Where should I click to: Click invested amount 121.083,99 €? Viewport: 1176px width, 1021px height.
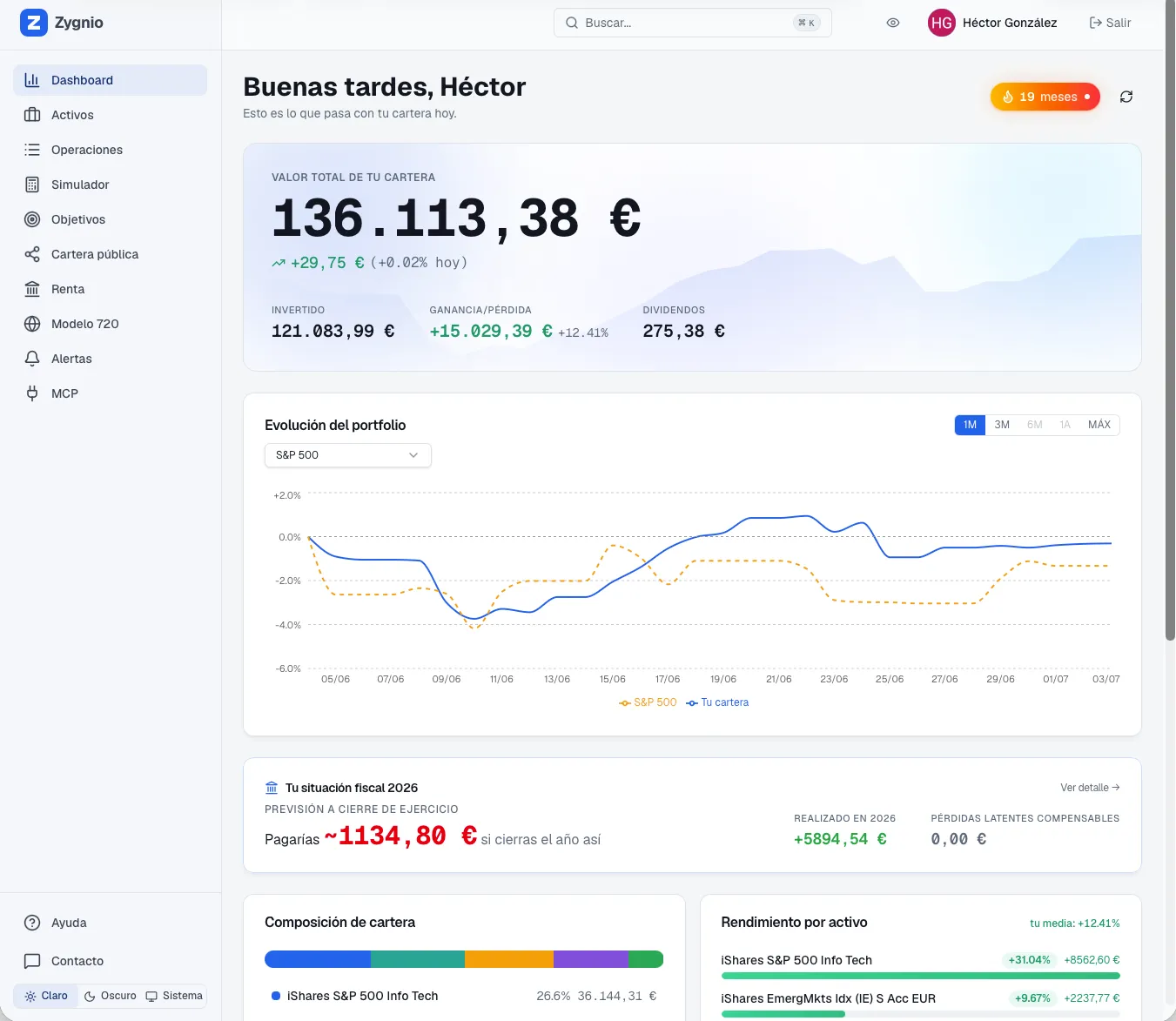coord(333,331)
